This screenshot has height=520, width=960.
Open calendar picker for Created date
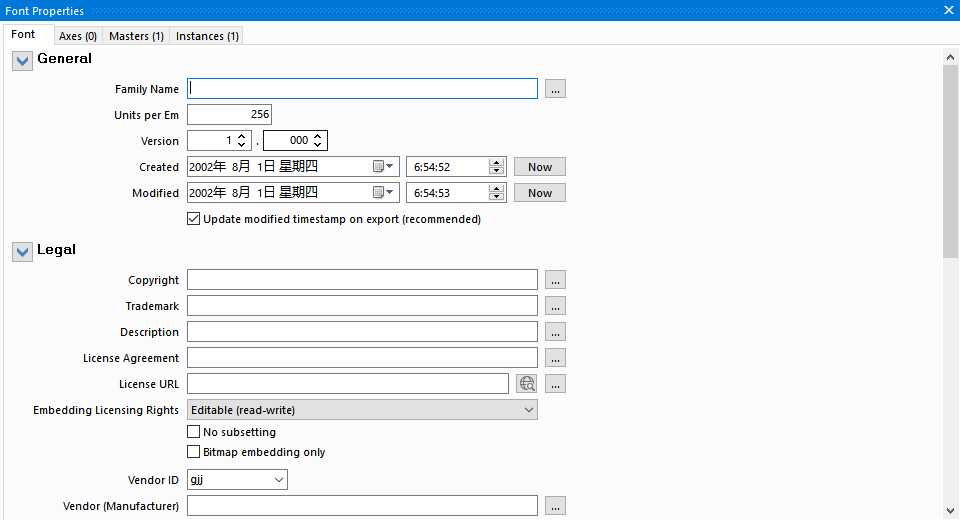pos(384,167)
